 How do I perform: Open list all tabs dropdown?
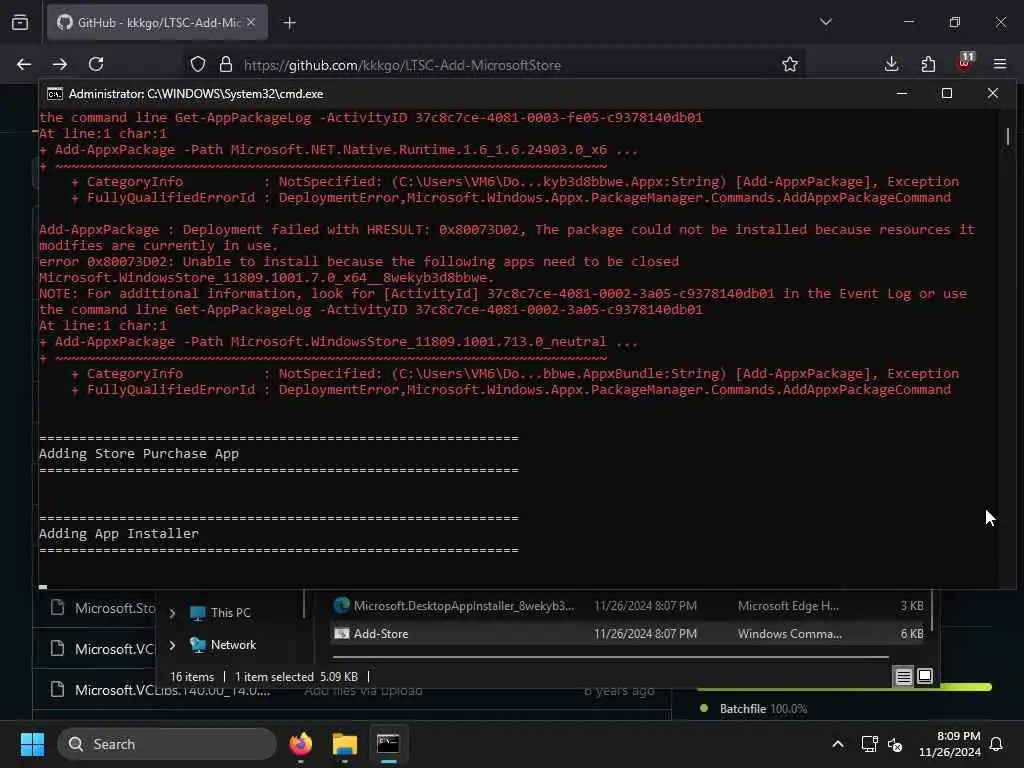tap(826, 22)
